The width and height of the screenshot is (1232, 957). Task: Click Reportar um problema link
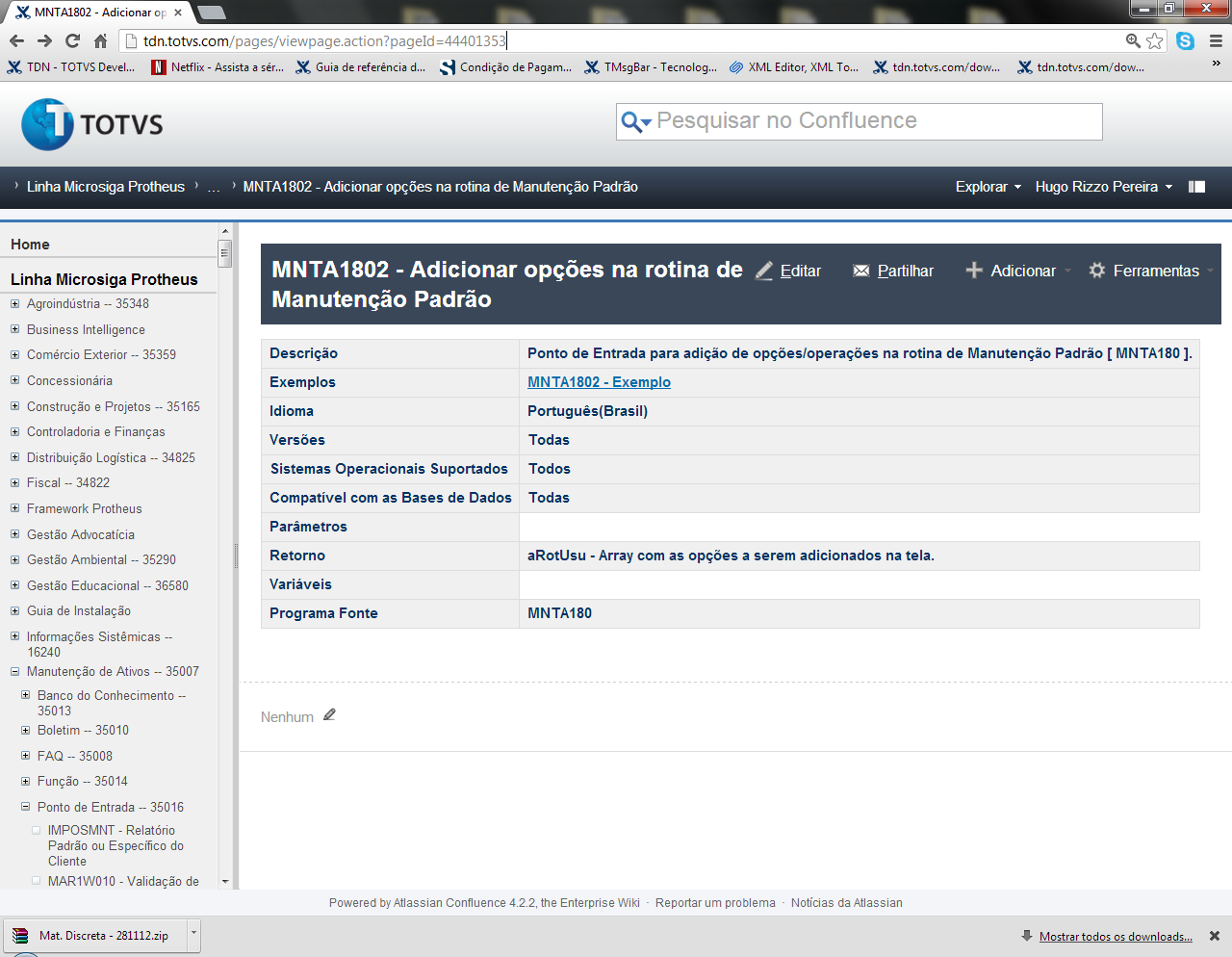click(x=715, y=903)
